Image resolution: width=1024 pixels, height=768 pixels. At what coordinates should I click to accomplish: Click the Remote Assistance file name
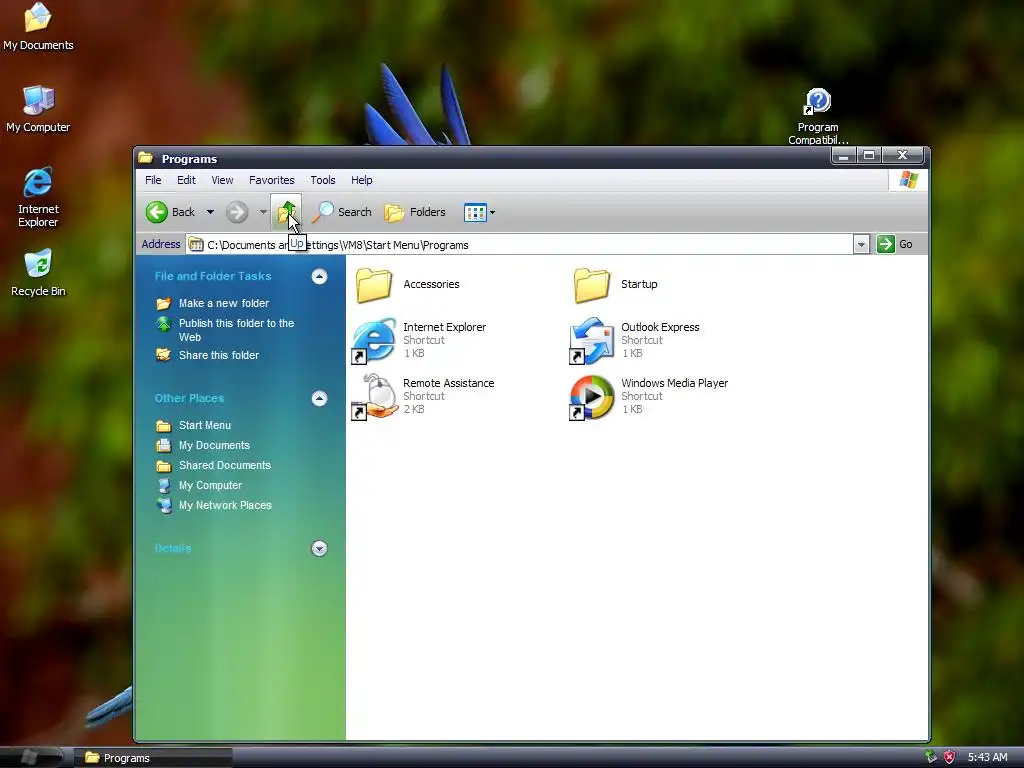[x=449, y=383]
